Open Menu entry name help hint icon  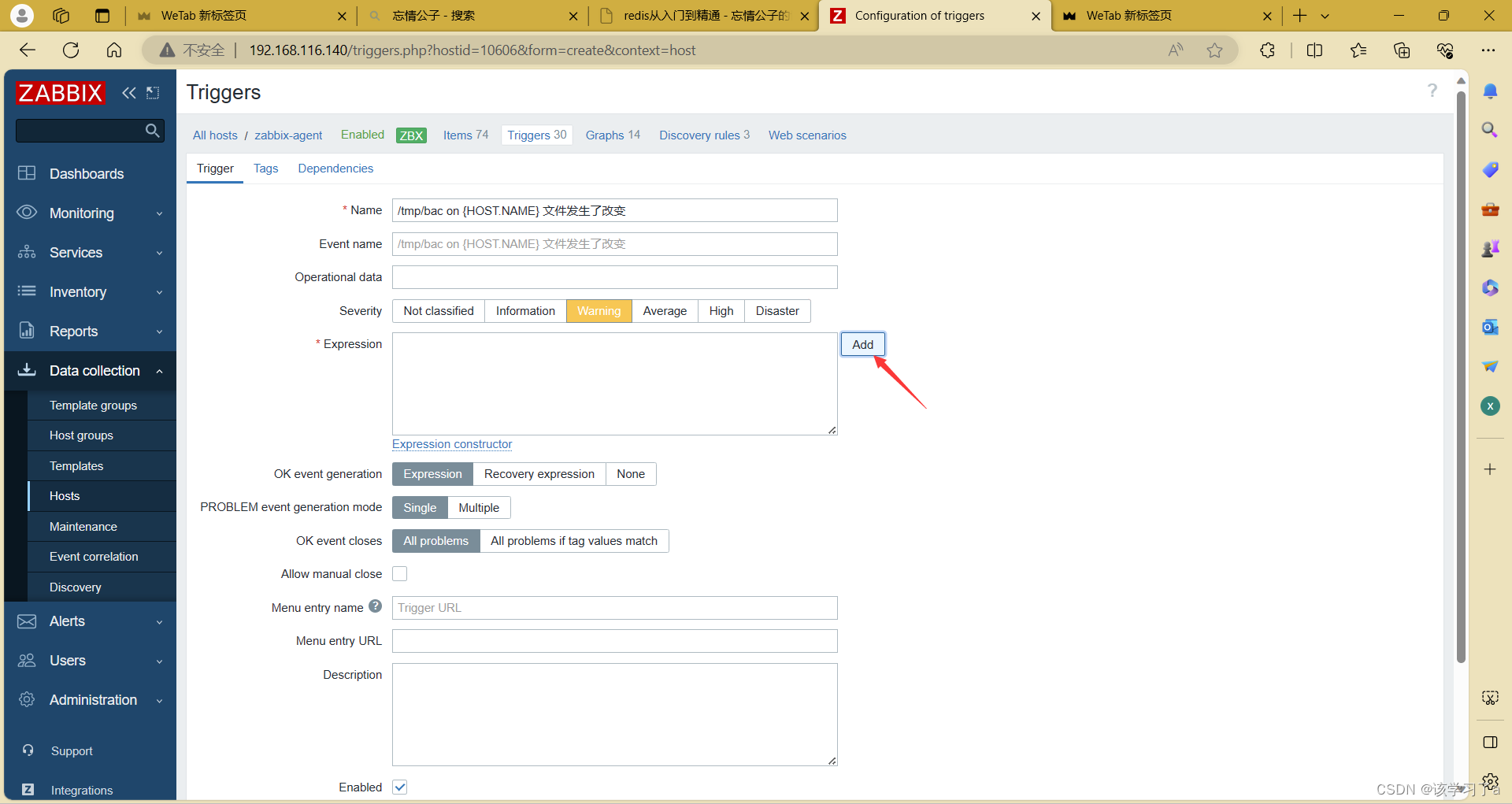[376, 606]
